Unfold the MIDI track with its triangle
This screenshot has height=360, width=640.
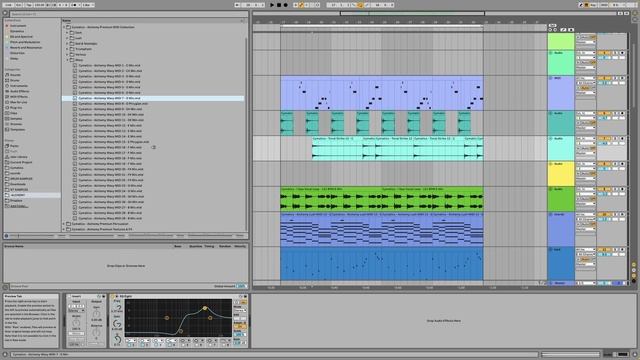(551, 78)
